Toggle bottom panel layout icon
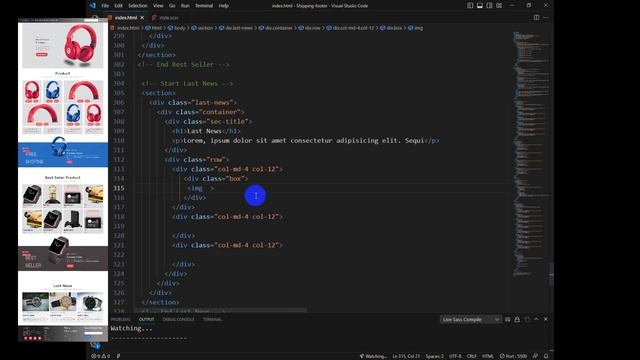 click(x=480, y=6)
